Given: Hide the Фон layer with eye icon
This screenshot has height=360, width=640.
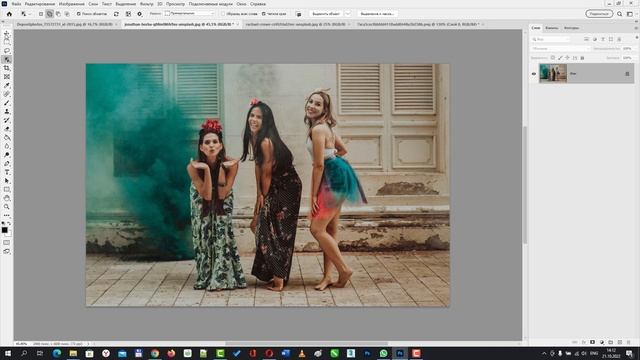Looking at the screenshot, I should (534, 74).
